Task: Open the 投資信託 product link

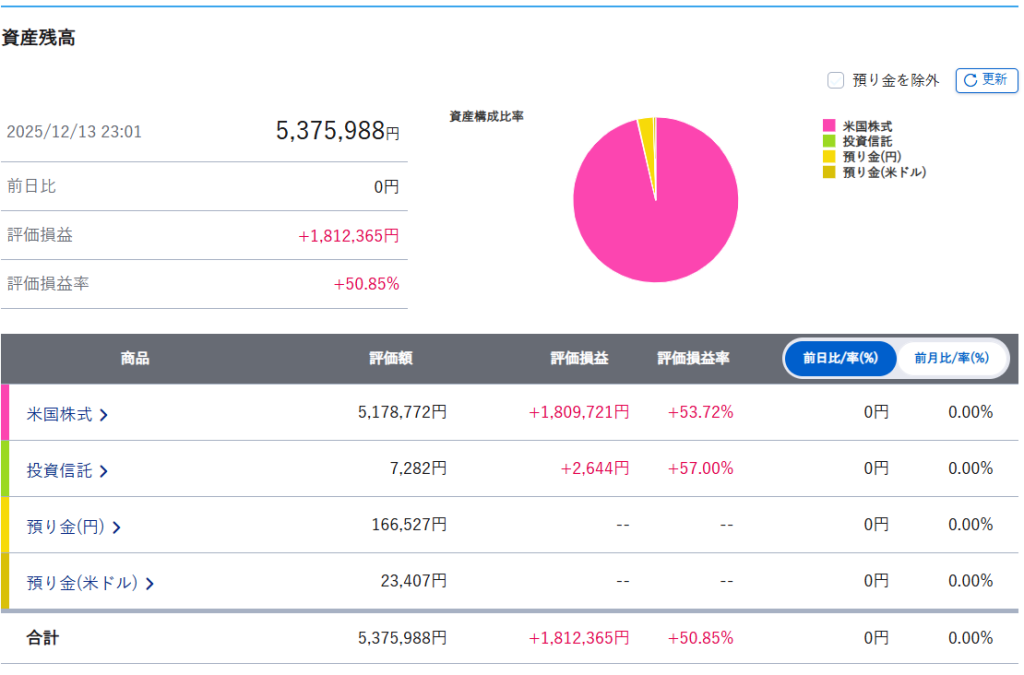Action: (59, 470)
